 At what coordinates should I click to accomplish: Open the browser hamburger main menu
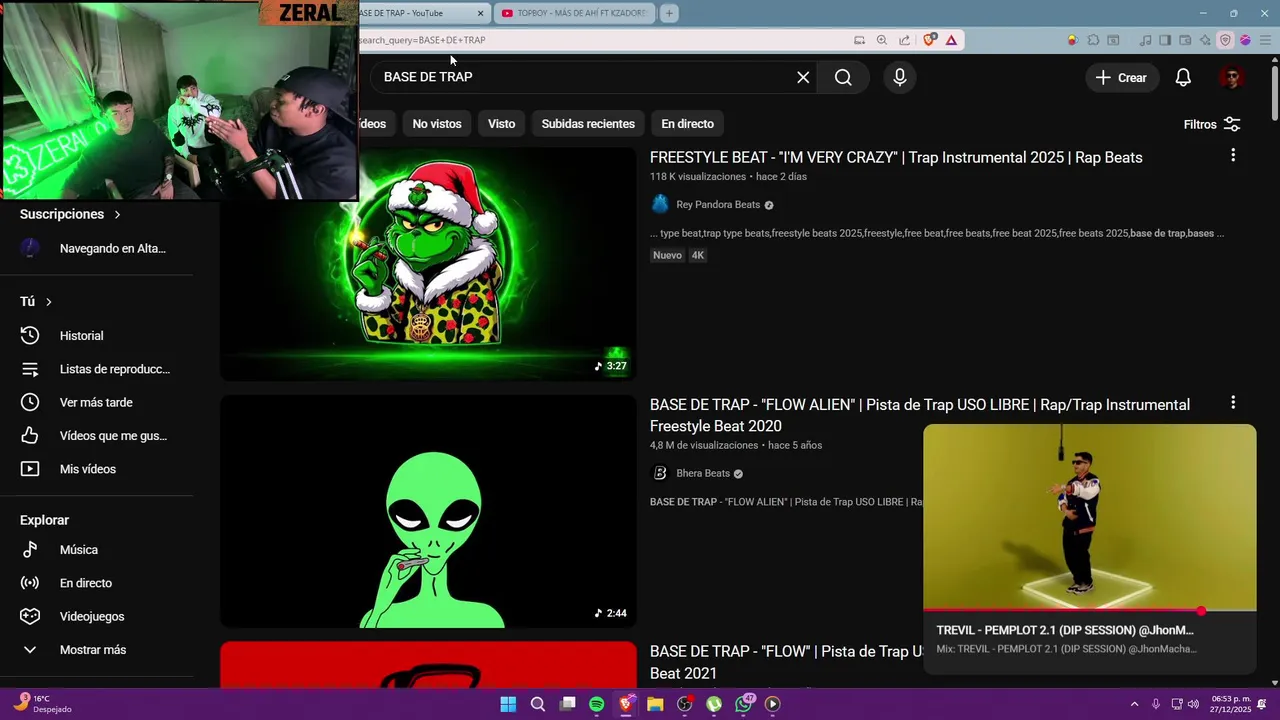coord(1263,40)
